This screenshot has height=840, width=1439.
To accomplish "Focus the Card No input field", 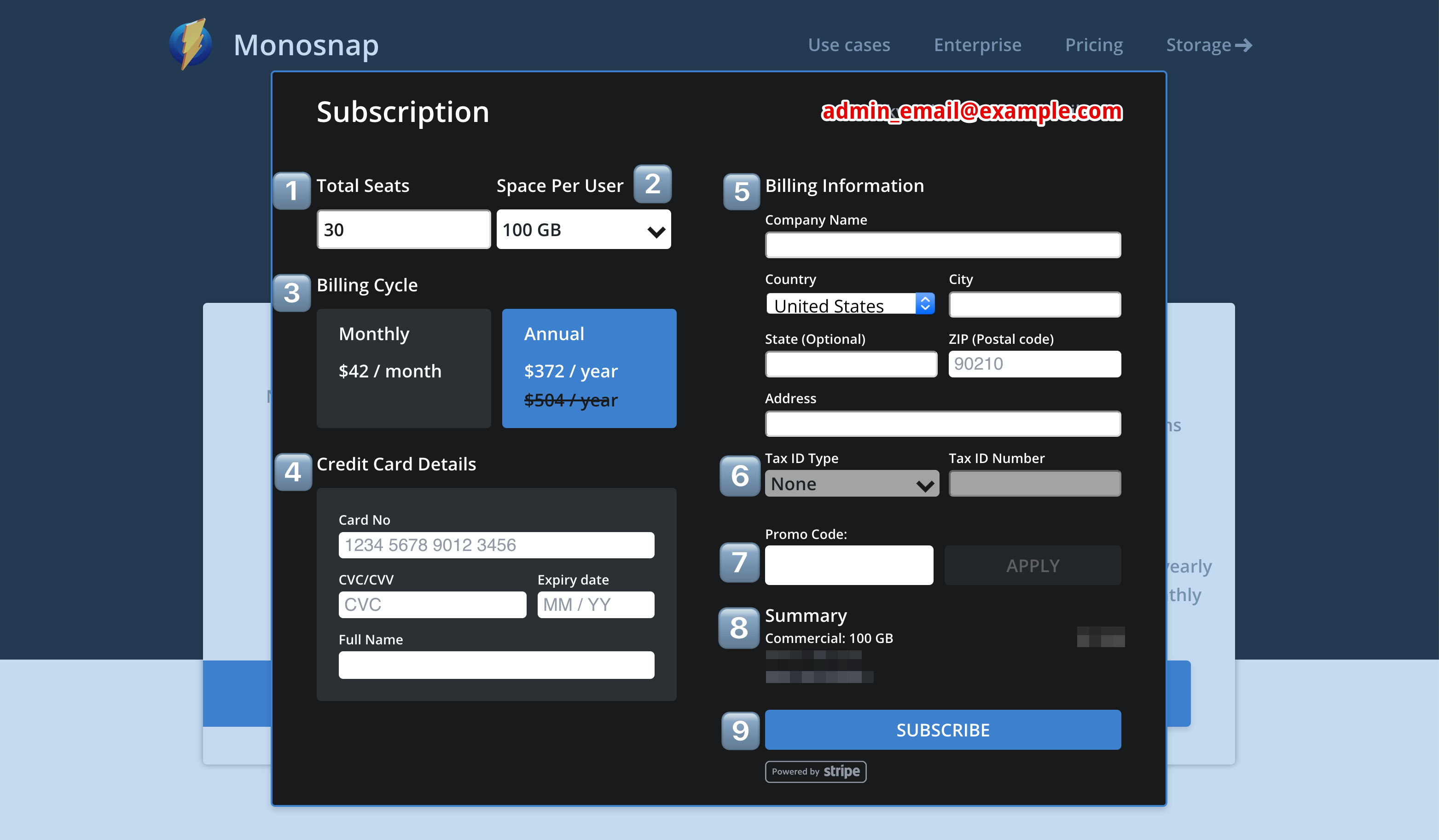I will point(496,545).
